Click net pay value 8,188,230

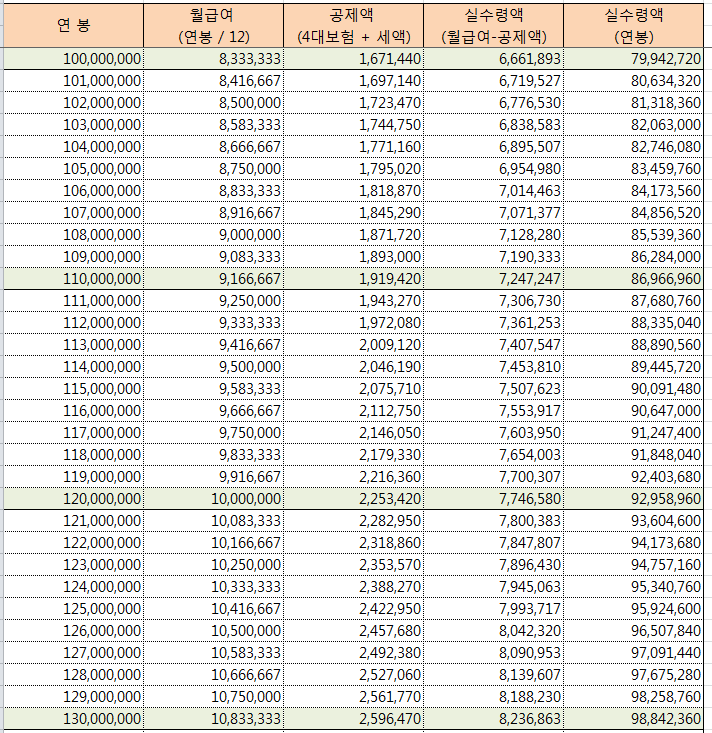click(x=494, y=696)
